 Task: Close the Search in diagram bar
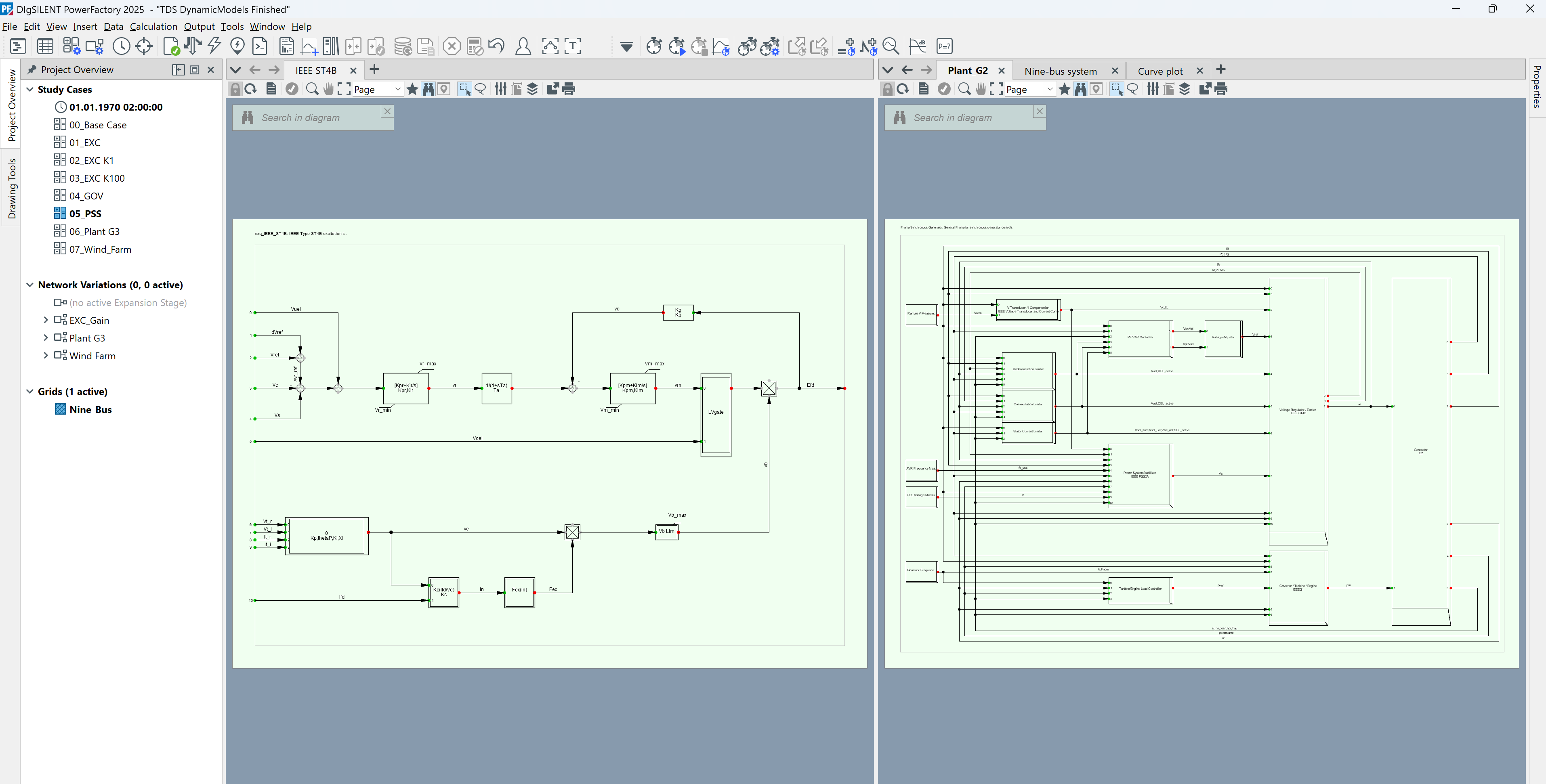[x=387, y=111]
